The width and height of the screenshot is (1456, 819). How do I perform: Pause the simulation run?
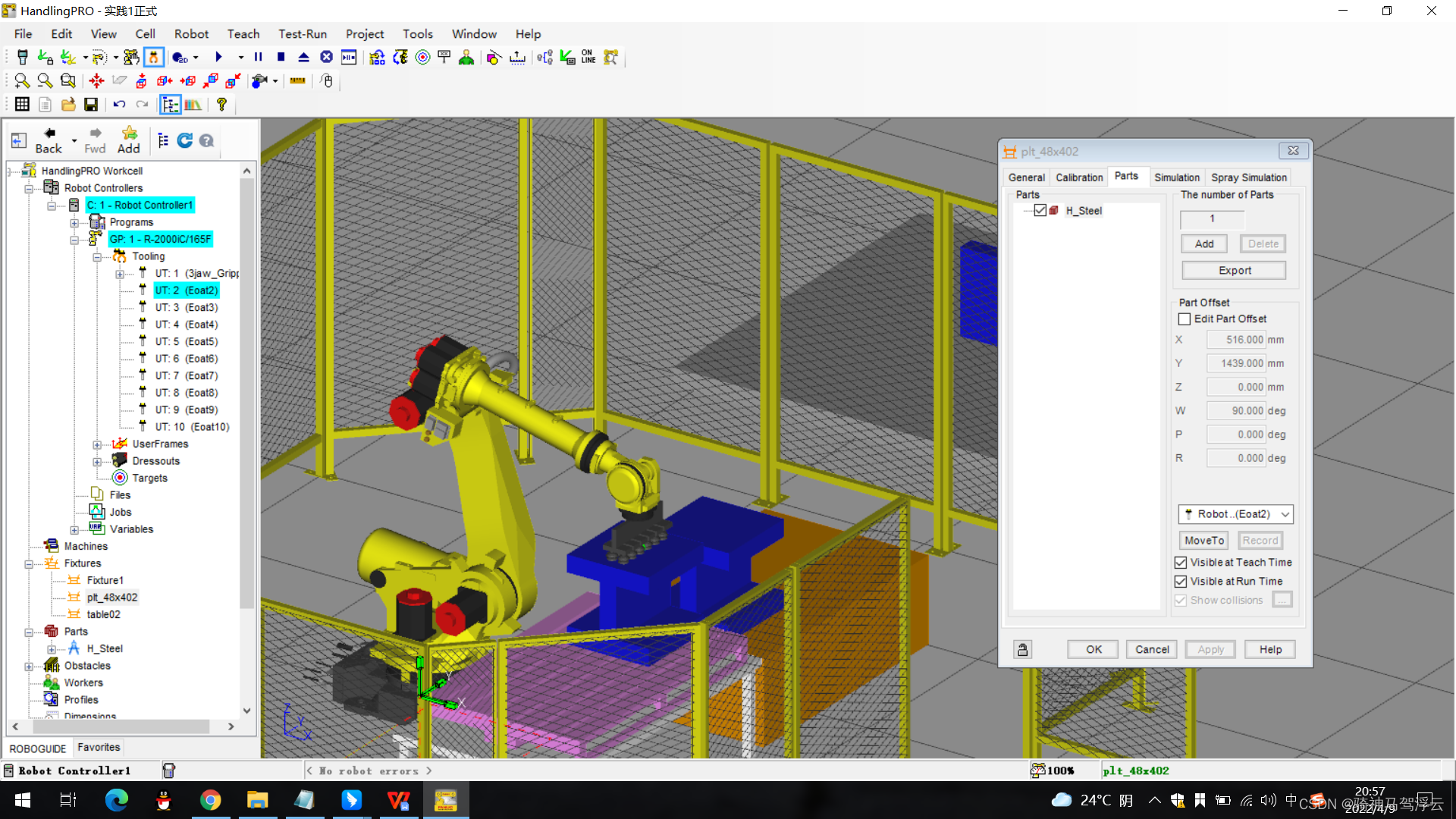259,58
